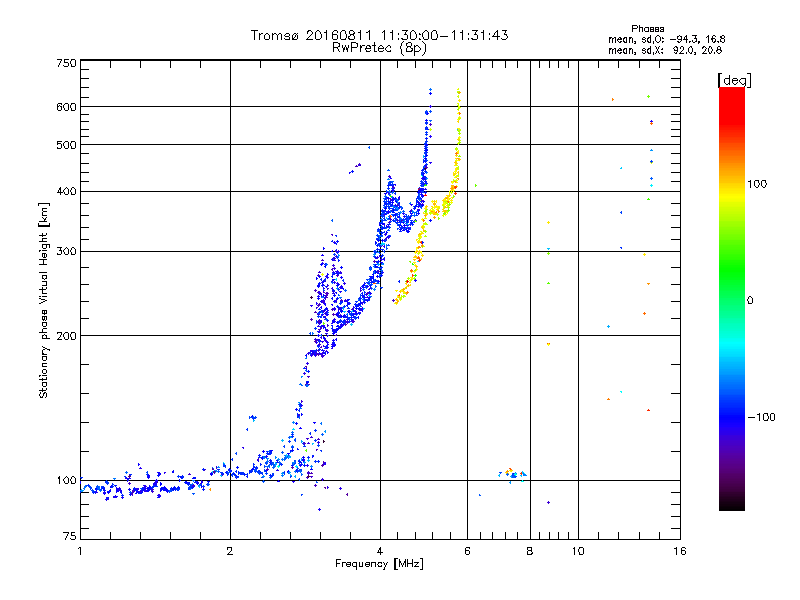Click the x-axis tick label '10'
Image resolution: width=800 pixels, height=600 pixels.
(x=578, y=551)
